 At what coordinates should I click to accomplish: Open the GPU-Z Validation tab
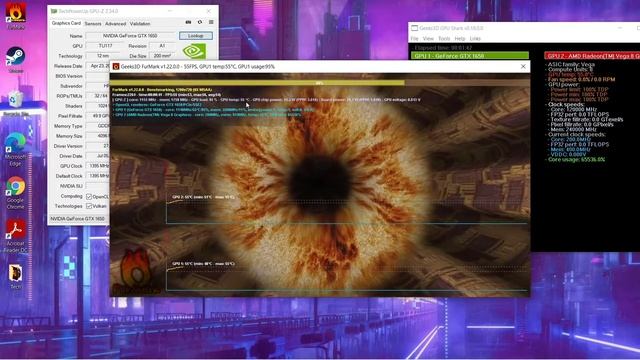tap(140, 24)
